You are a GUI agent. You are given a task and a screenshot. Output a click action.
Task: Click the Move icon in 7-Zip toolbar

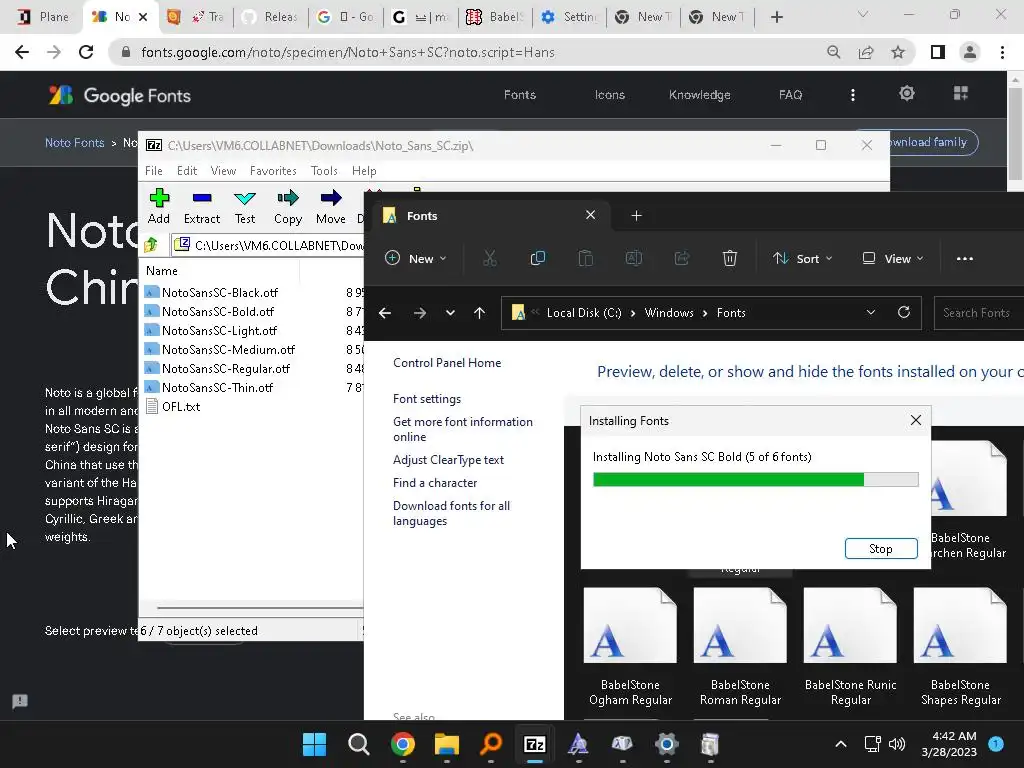[331, 206]
